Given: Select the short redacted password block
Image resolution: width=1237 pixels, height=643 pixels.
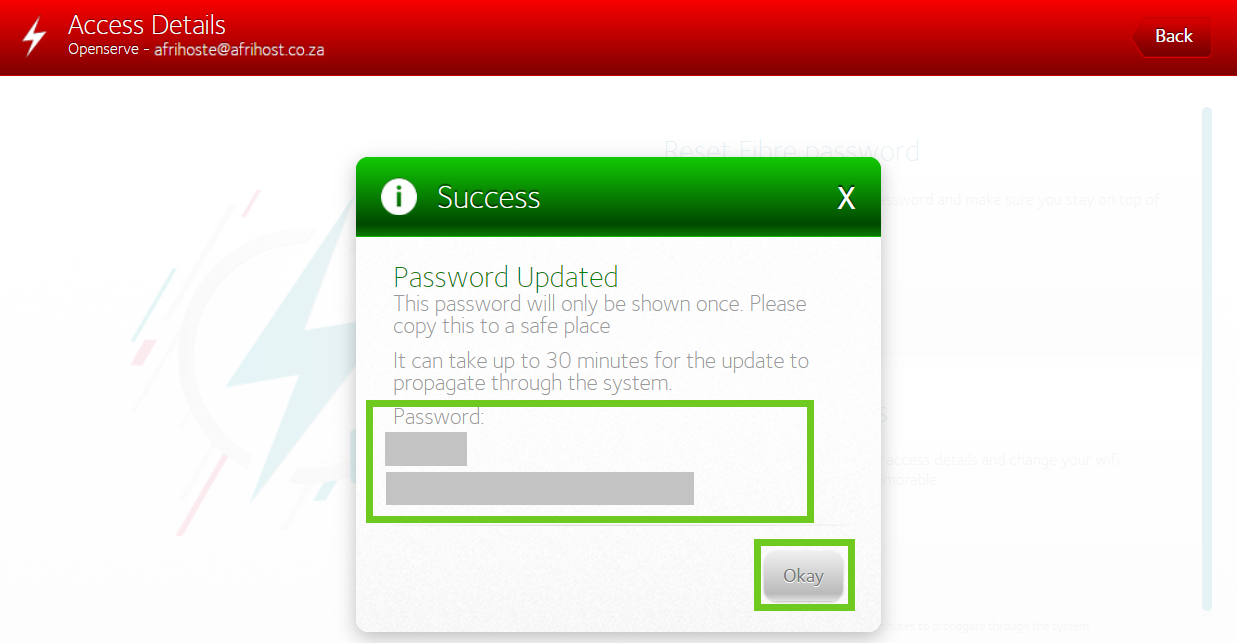Looking at the screenshot, I should [x=426, y=449].
